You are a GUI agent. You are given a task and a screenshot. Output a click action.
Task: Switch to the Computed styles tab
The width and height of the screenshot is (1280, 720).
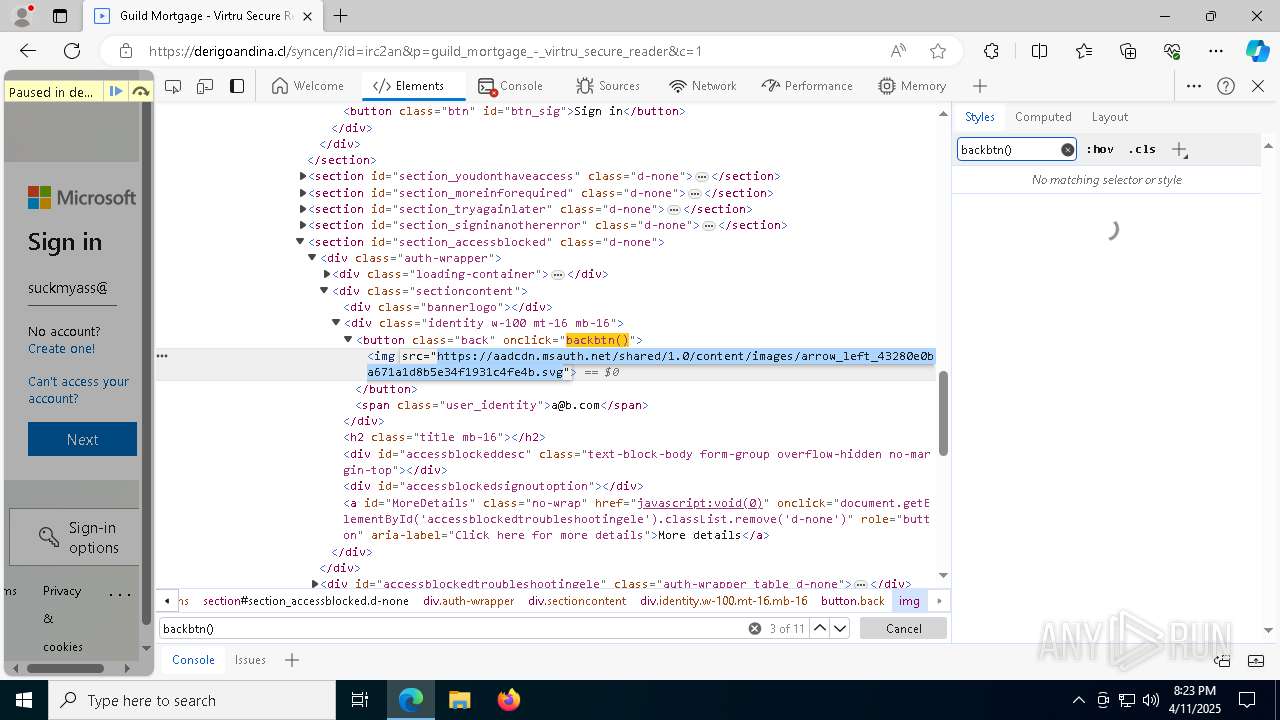pyautogui.click(x=1043, y=117)
